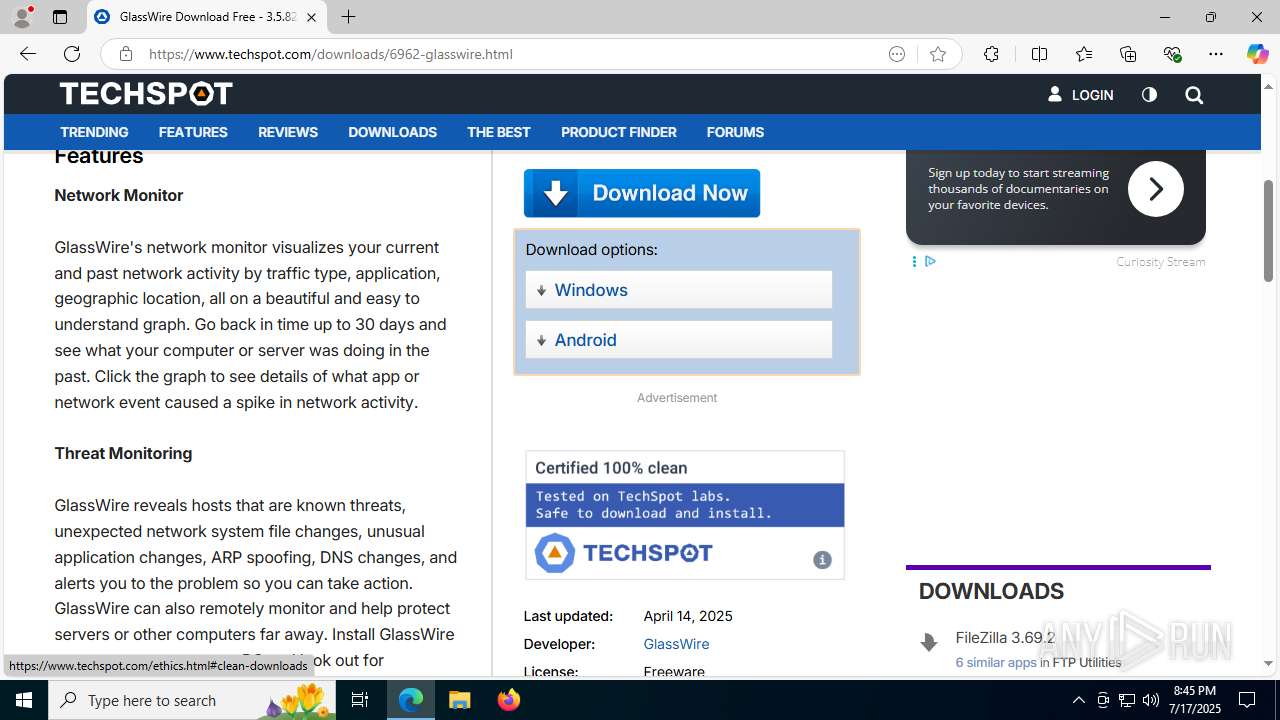Click the address bar URL

(x=331, y=54)
